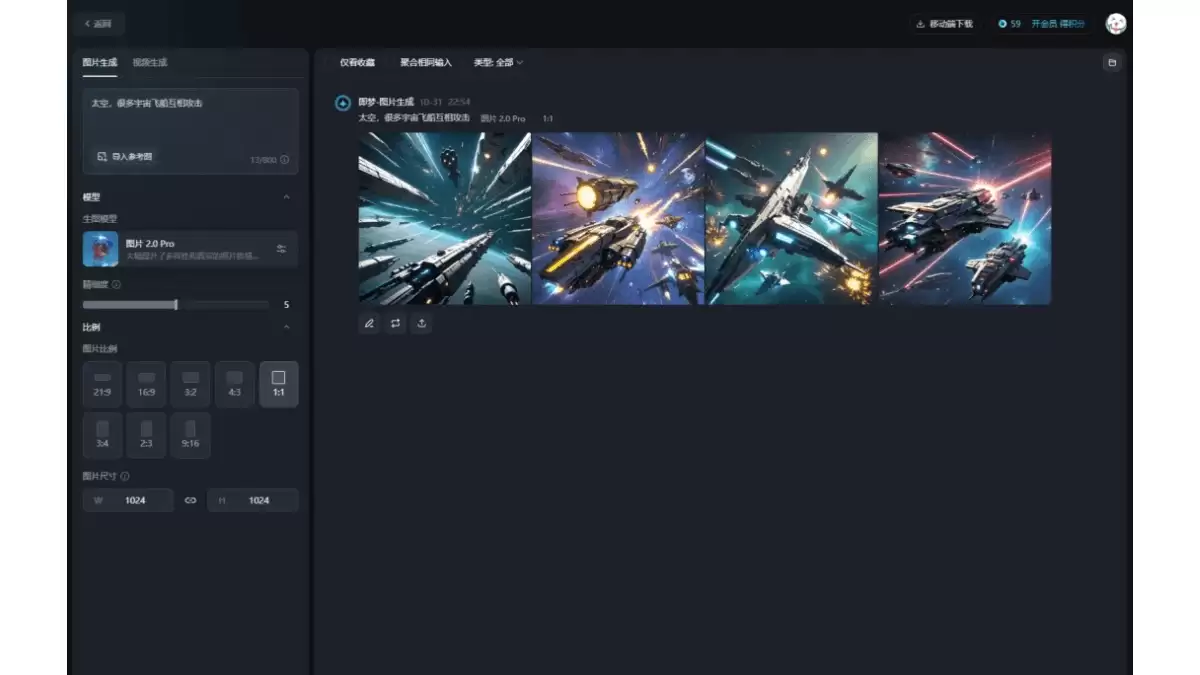Open the model settings sliders icon
This screenshot has height=675, width=1200.
[x=281, y=248]
